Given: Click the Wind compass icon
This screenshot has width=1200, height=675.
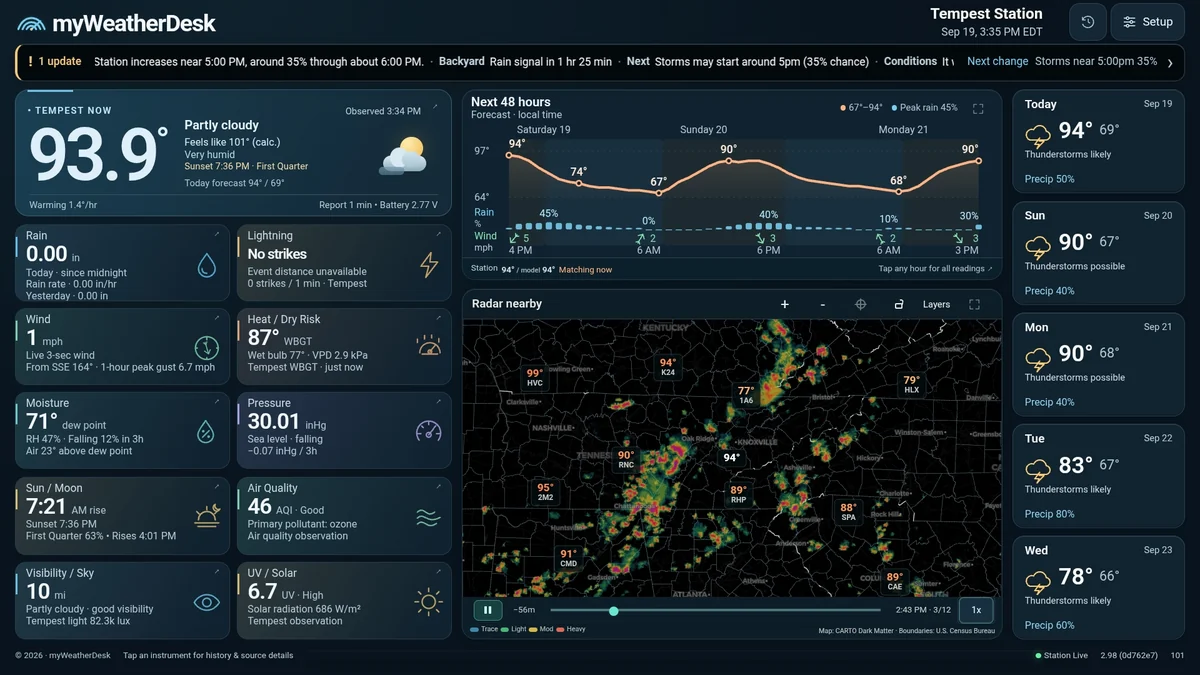Looking at the screenshot, I should [x=206, y=347].
